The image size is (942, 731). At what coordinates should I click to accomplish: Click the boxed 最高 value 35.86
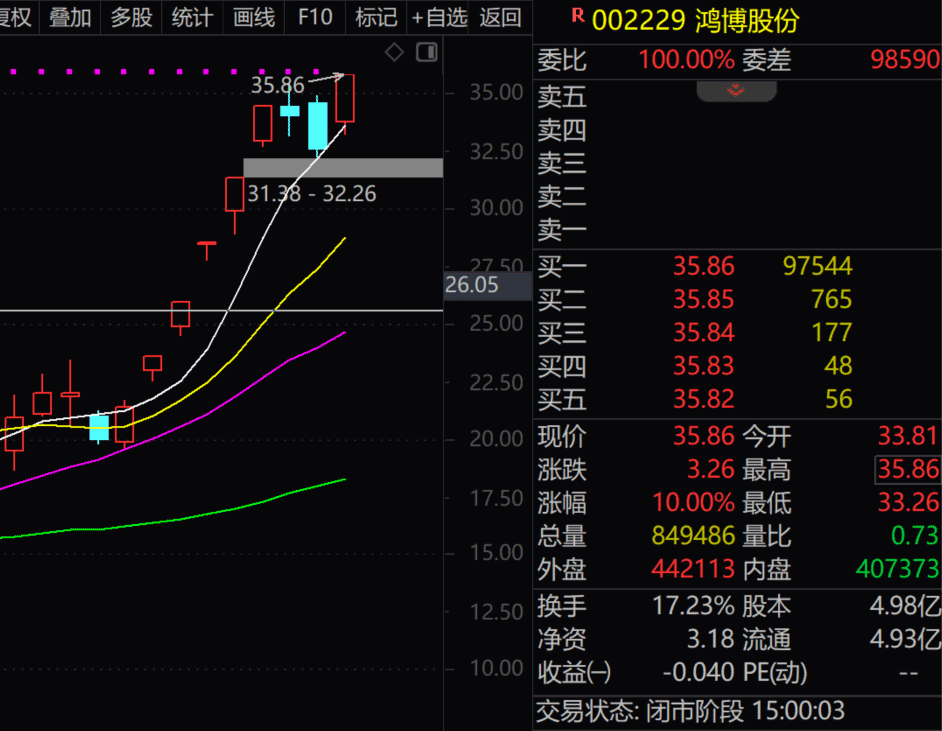907,469
